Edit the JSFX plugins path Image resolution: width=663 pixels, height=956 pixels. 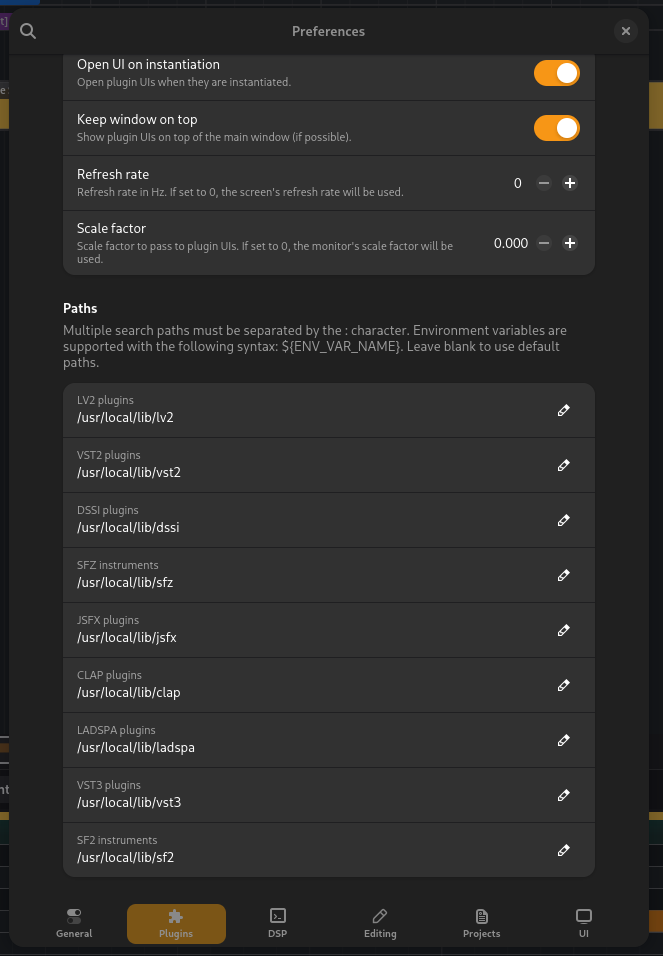click(x=564, y=630)
